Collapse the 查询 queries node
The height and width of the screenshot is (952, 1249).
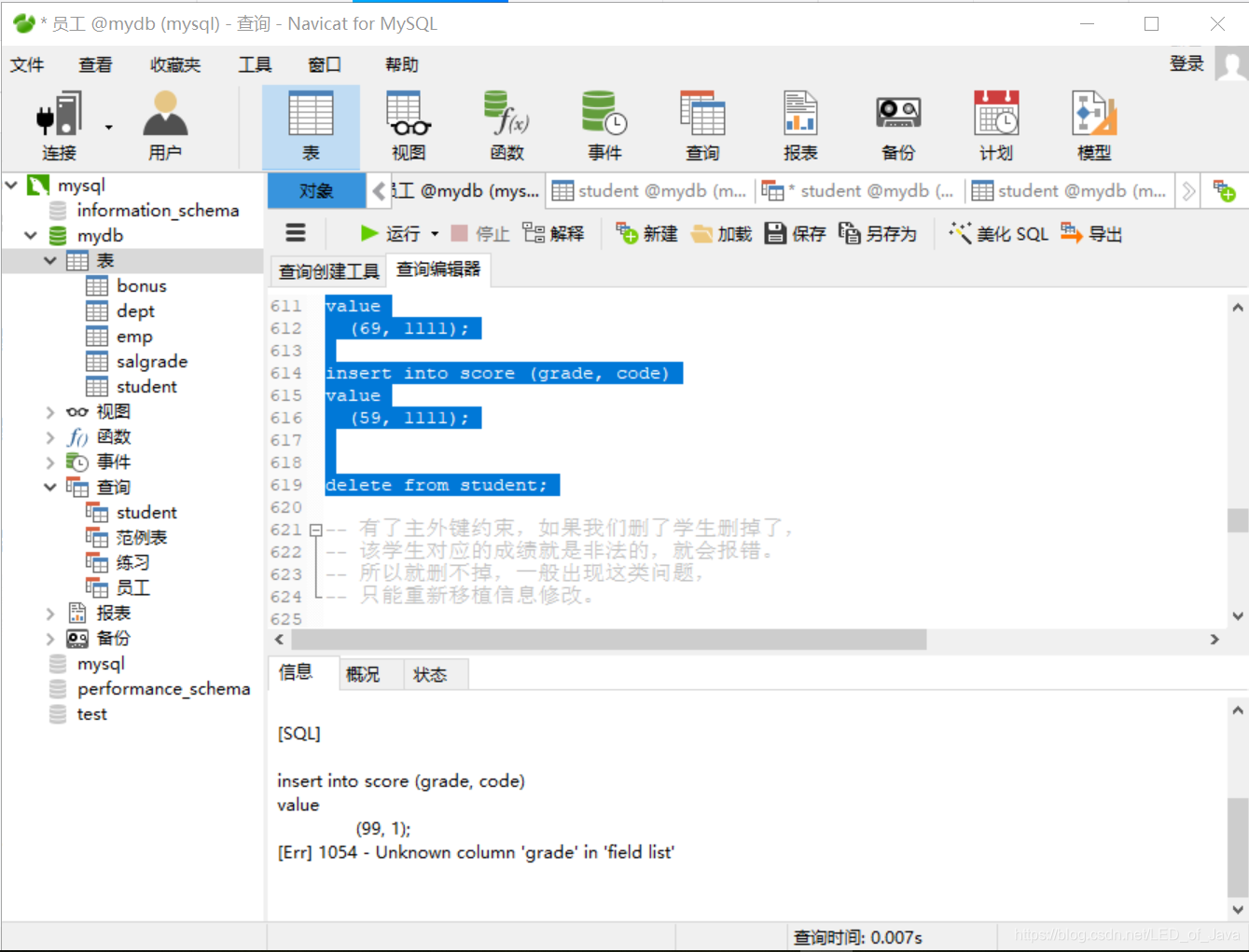point(50,488)
